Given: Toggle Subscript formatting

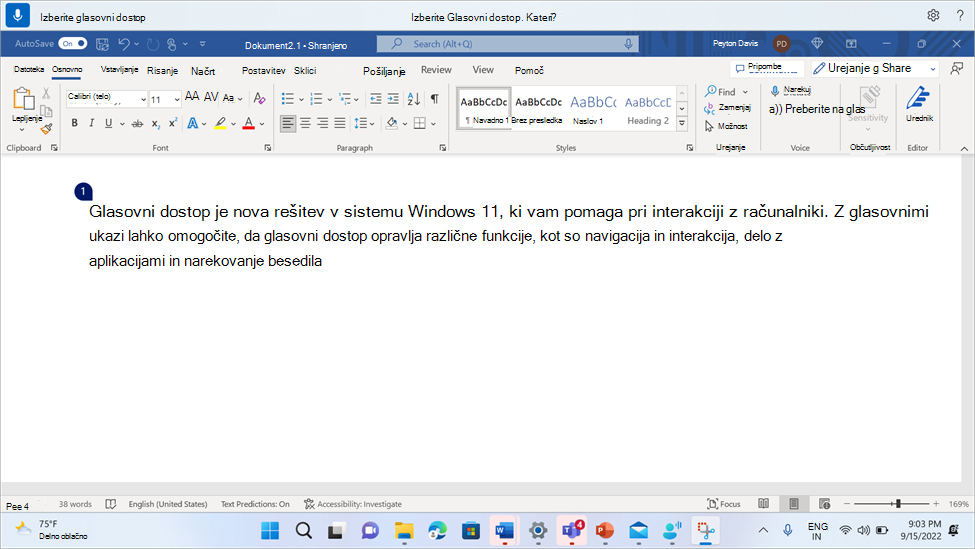Looking at the screenshot, I should [156, 124].
